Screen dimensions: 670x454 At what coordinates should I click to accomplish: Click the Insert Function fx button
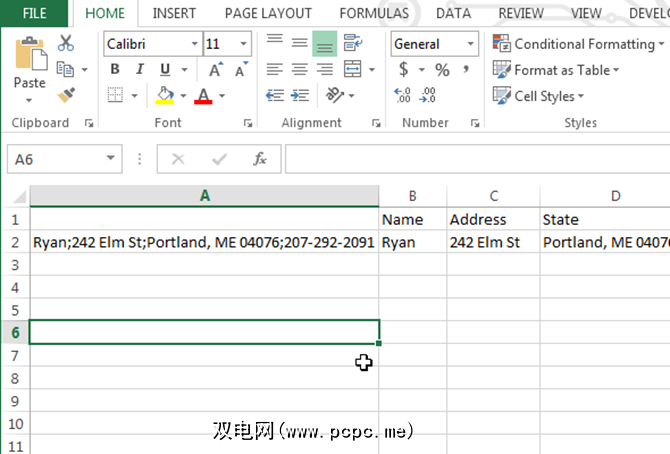pos(260,159)
